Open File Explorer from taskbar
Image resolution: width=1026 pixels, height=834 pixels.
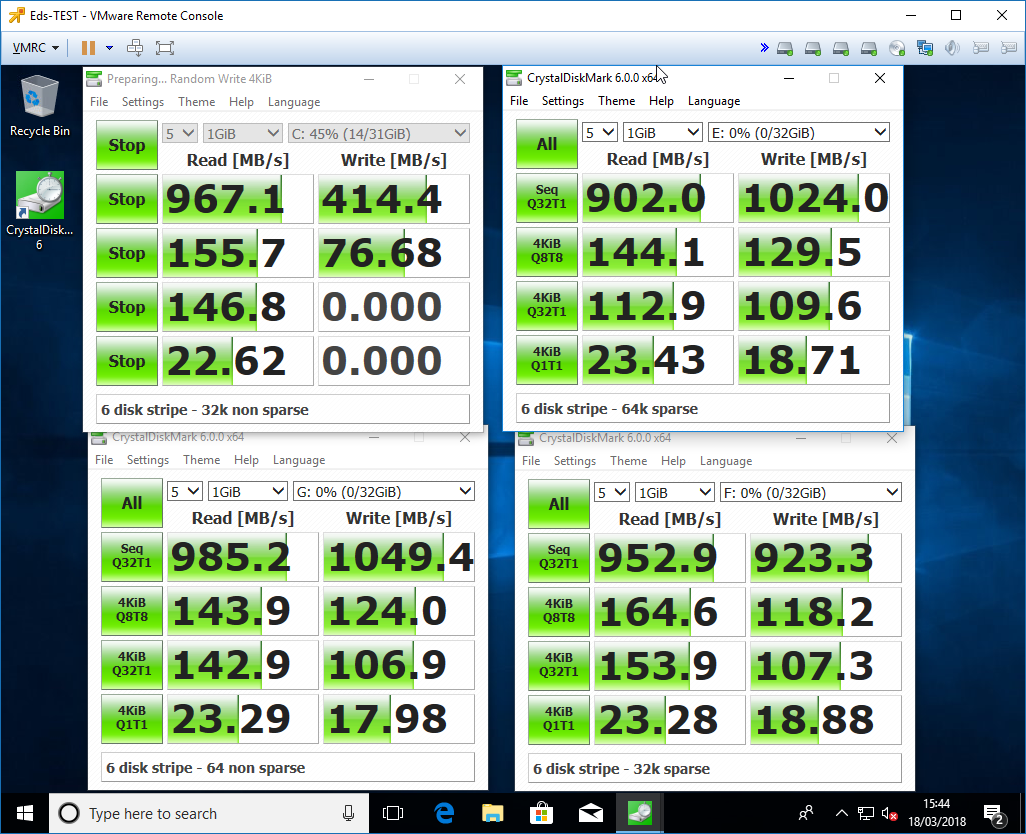click(493, 813)
